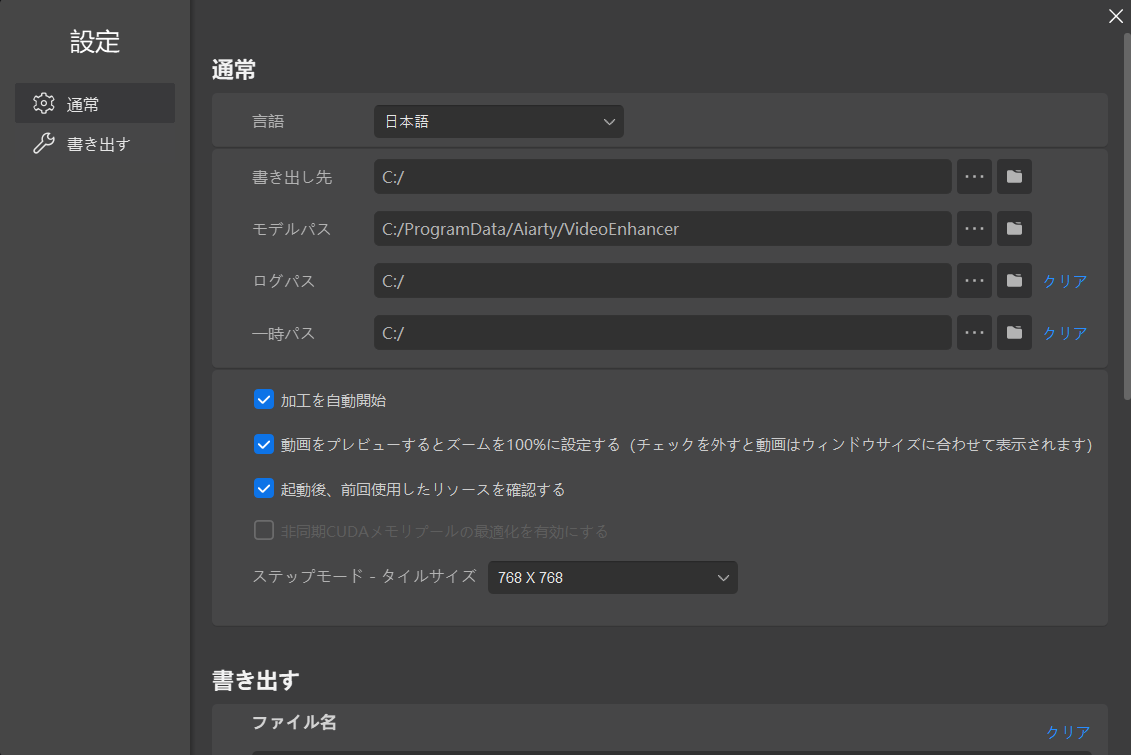1131x755 pixels.
Task: Browse モデルパス using the three-dots button
Action: [974, 229]
